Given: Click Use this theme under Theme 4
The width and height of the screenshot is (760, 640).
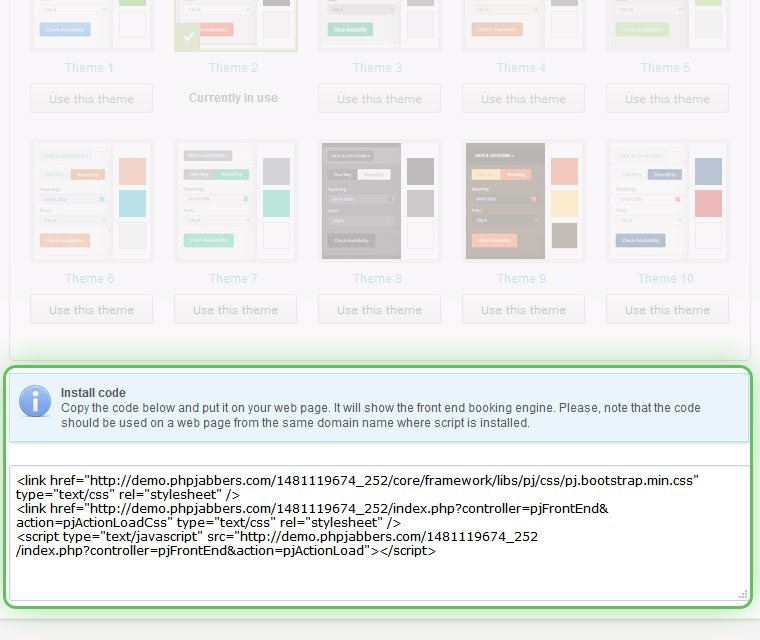Looking at the screenshot, I should point(523,98).
